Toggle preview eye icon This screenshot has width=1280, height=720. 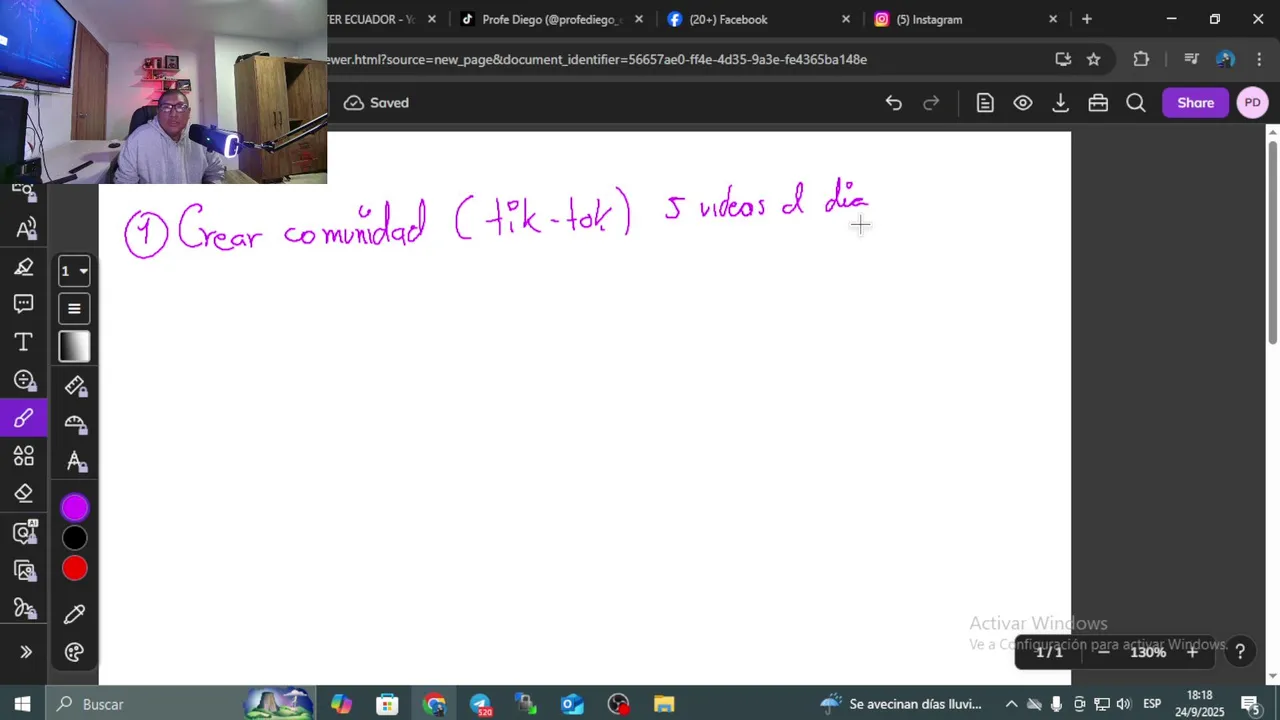tap(1023, 103)
